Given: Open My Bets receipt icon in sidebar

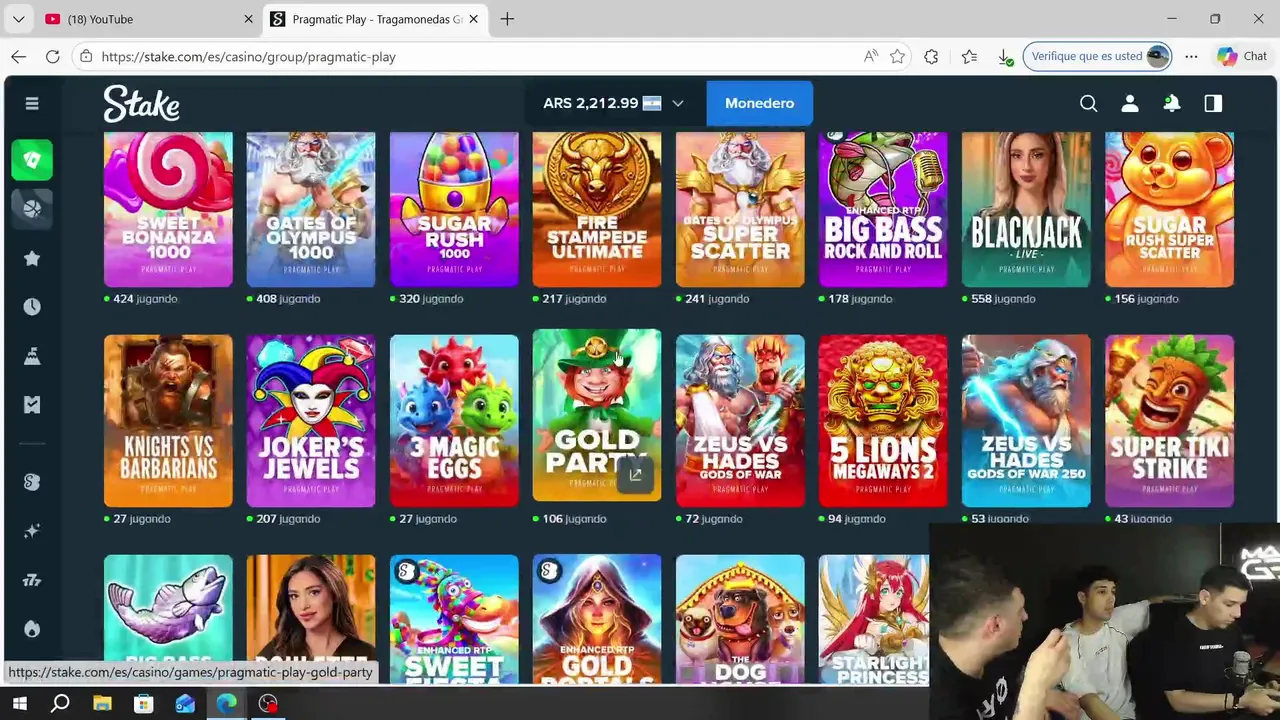Looking at the screenshot, I should [x=32, y=405].
